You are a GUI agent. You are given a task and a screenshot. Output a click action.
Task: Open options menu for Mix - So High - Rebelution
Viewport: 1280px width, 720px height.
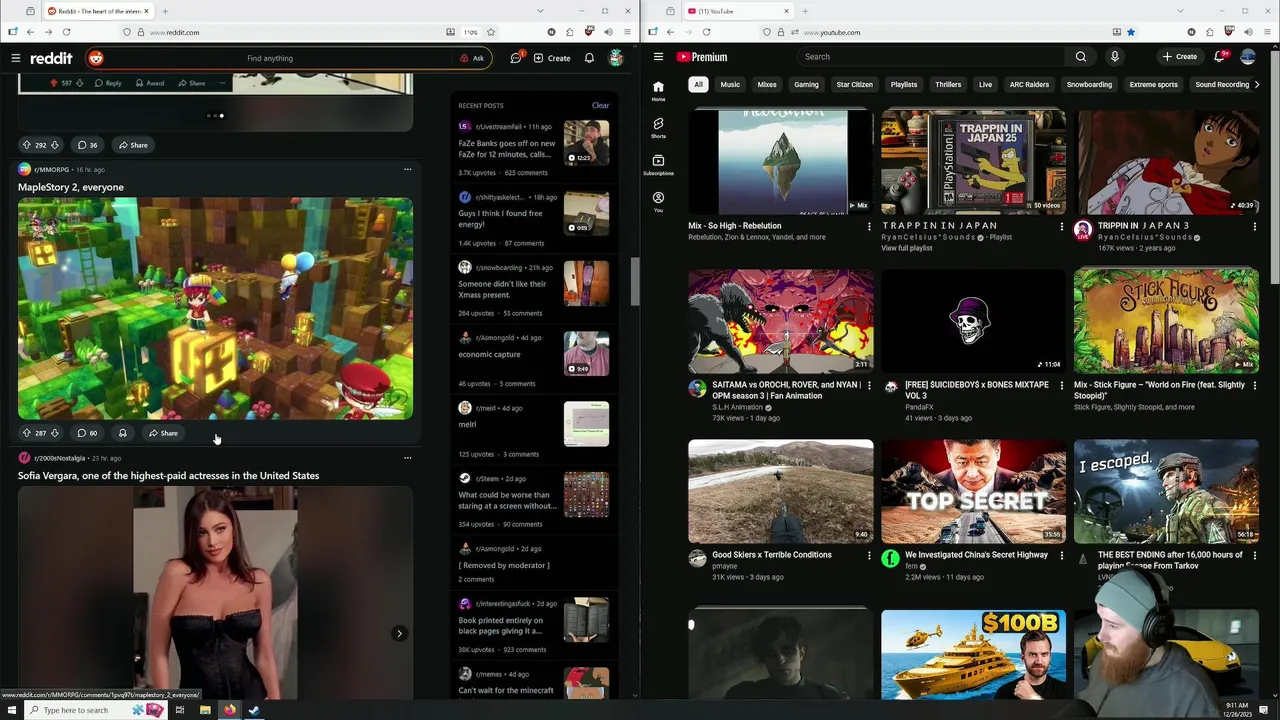(x=868, y=226)
